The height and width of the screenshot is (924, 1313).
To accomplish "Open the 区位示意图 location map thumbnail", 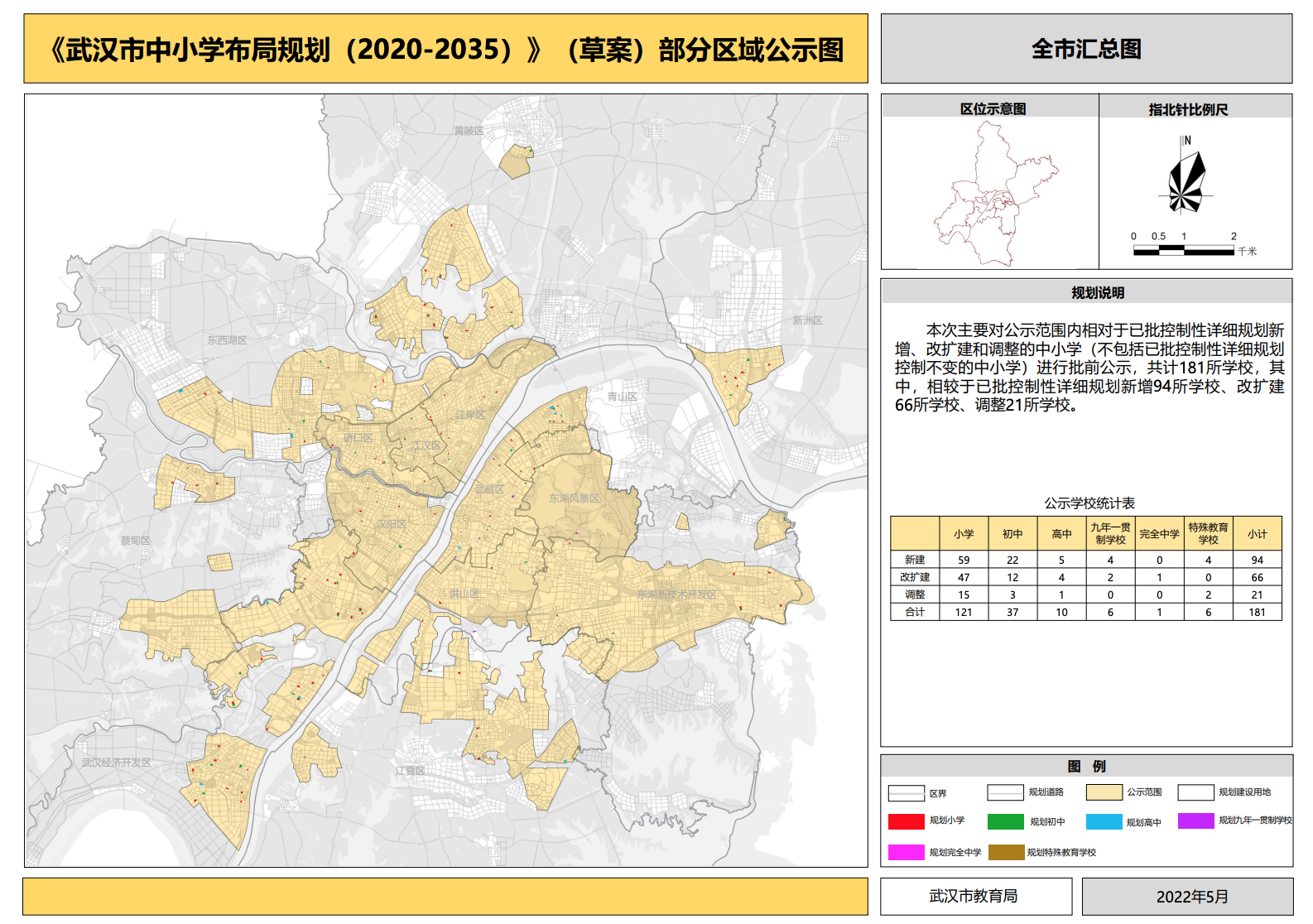I will click(x=991, y=193).
